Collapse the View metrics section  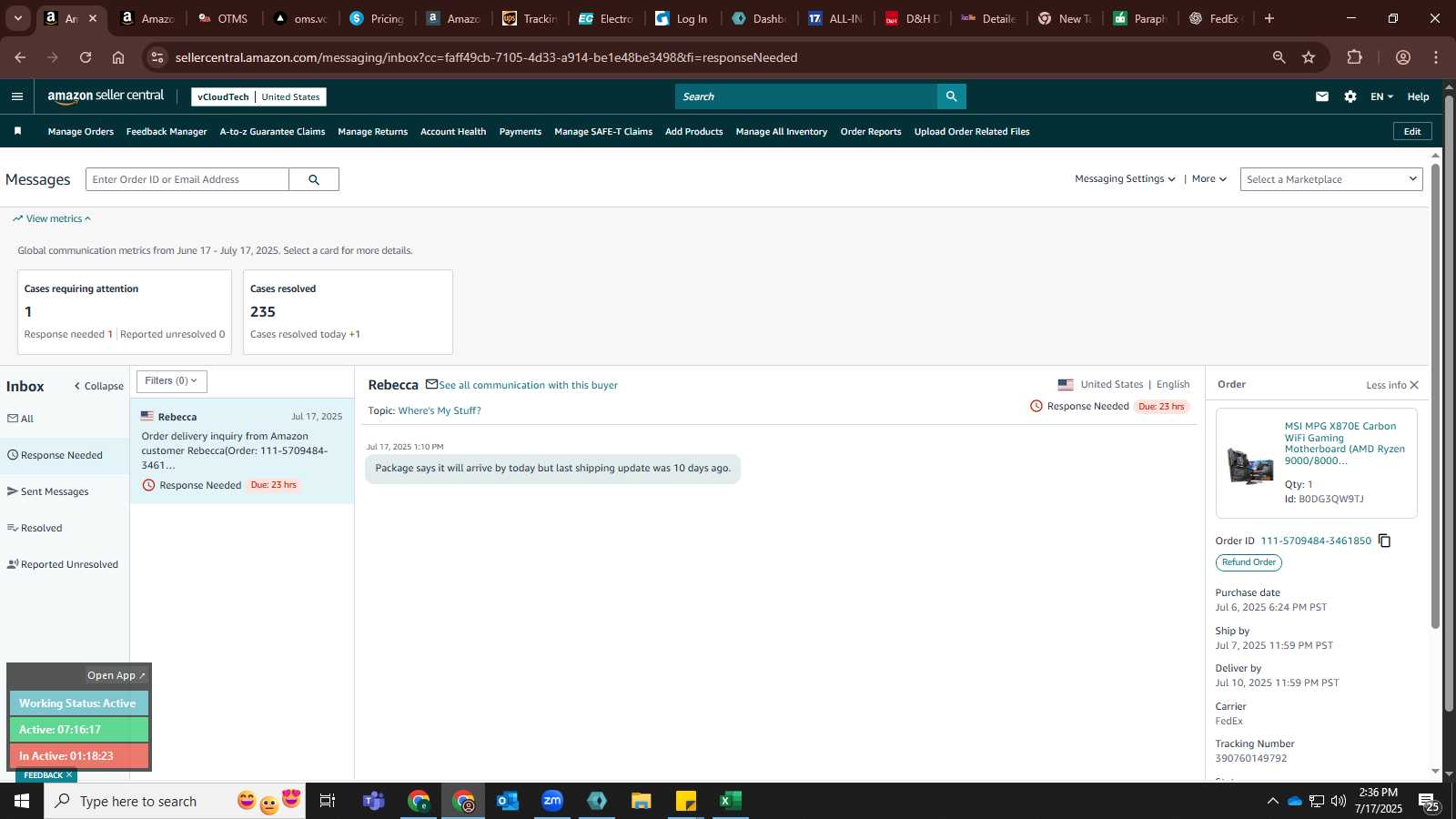52,218
